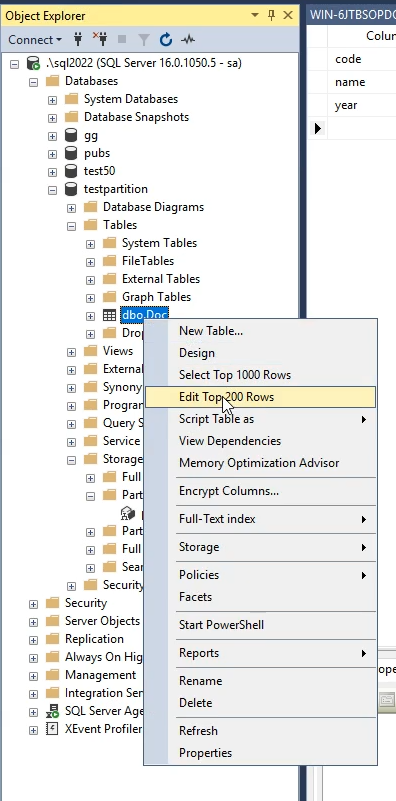Screen dimensions: 396x801
Task: Select the Replication folder in tree
Action: point(94,639)
